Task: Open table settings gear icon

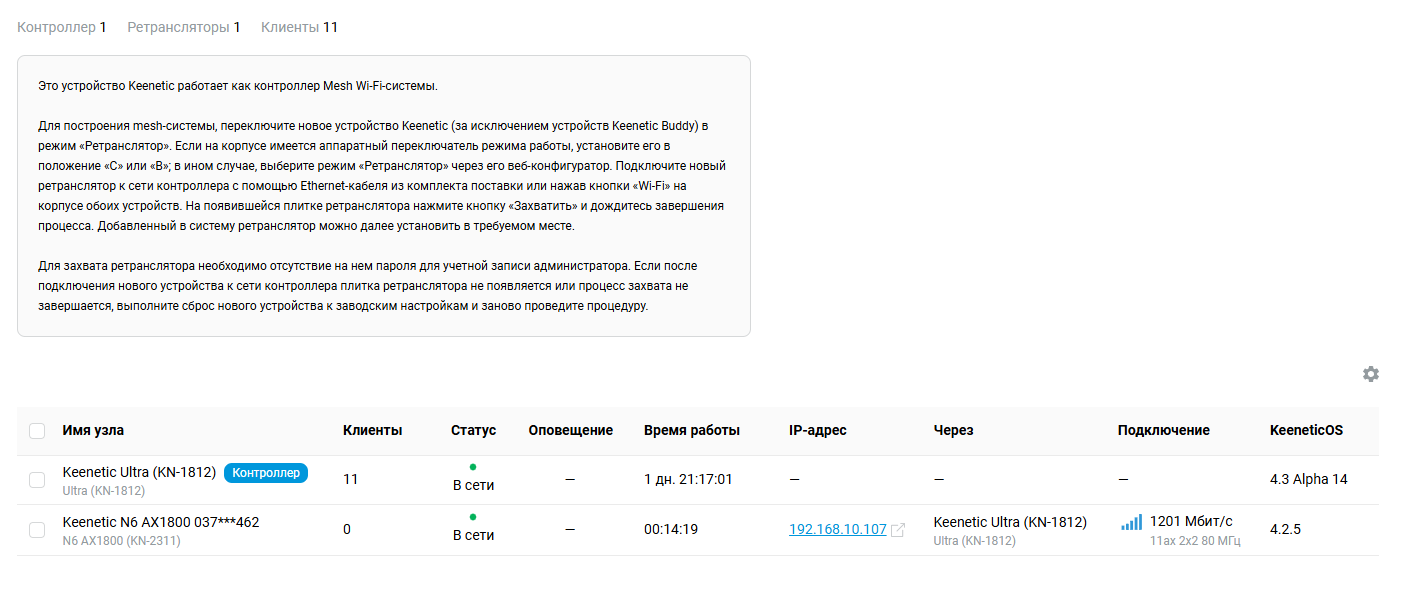Action: click(x=1371, y=374)
